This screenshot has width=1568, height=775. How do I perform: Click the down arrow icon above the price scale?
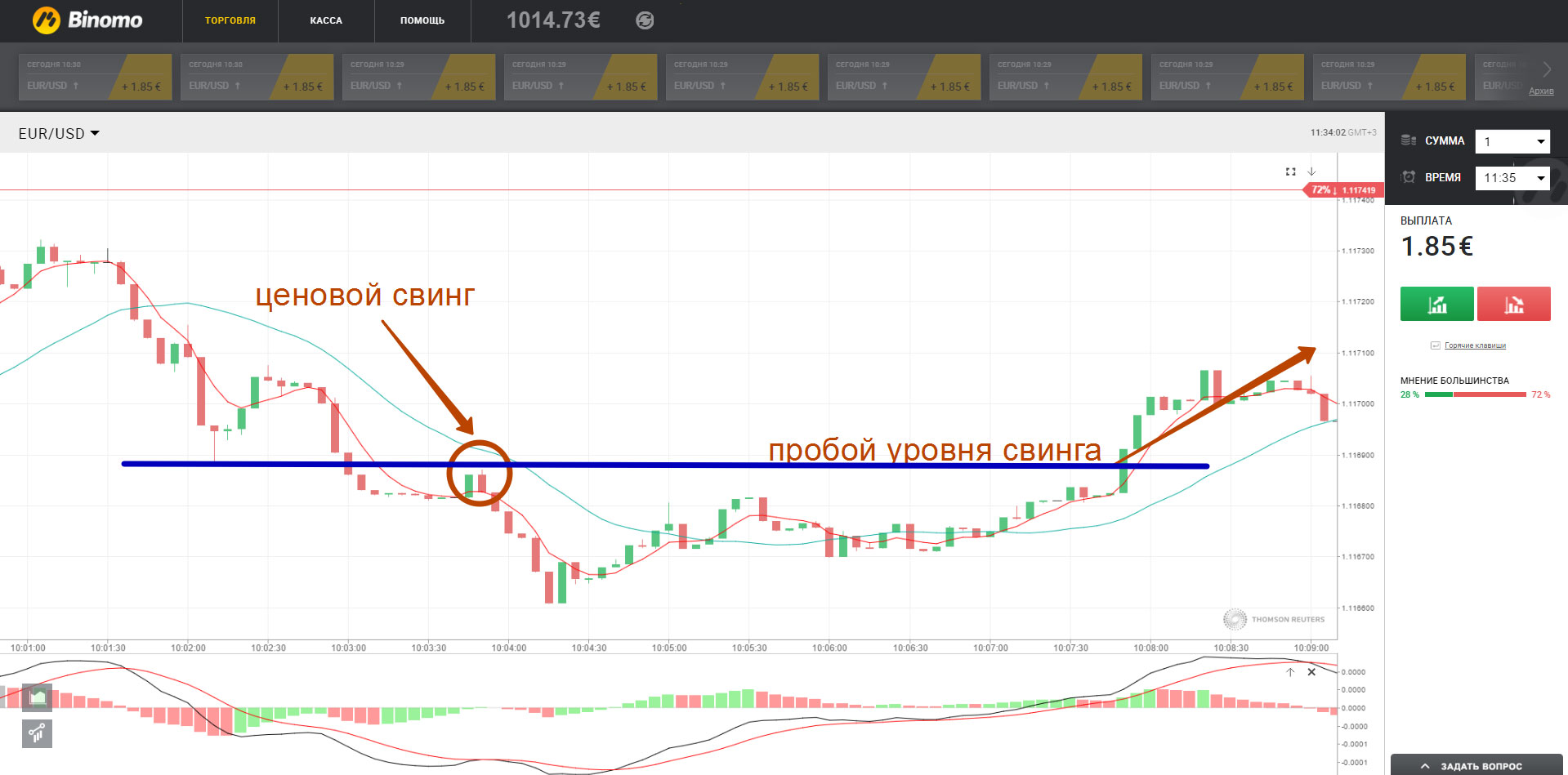[1311, 171]
